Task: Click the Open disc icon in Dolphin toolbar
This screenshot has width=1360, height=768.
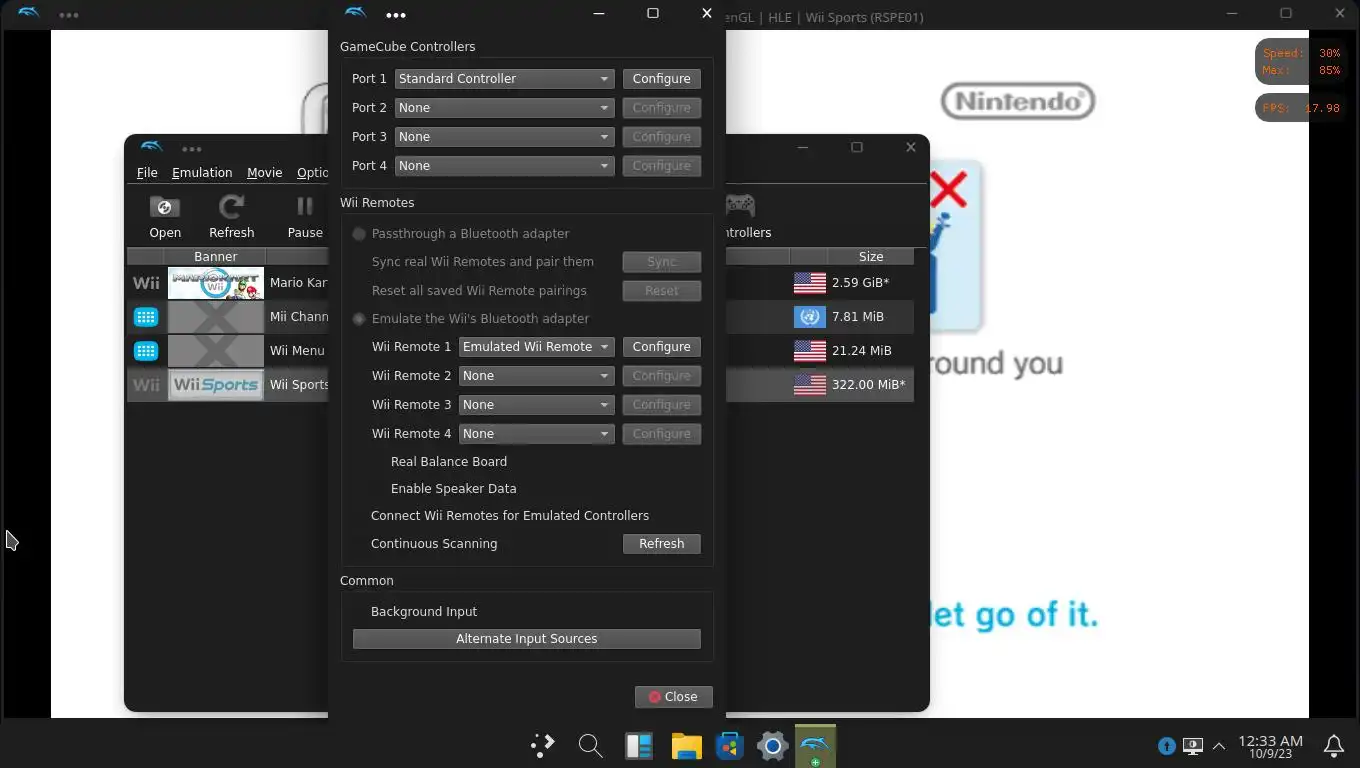Action: 164,207
